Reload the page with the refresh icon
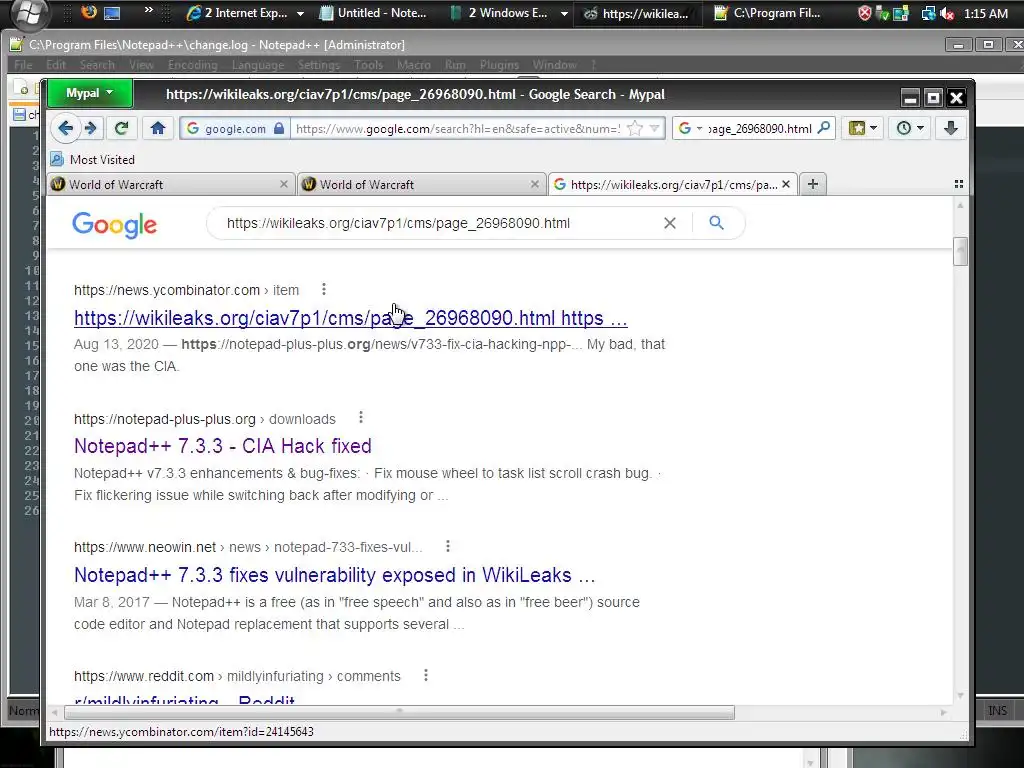Image resolution: width=1024 pixels, height=768 pixels. (121, 128)
